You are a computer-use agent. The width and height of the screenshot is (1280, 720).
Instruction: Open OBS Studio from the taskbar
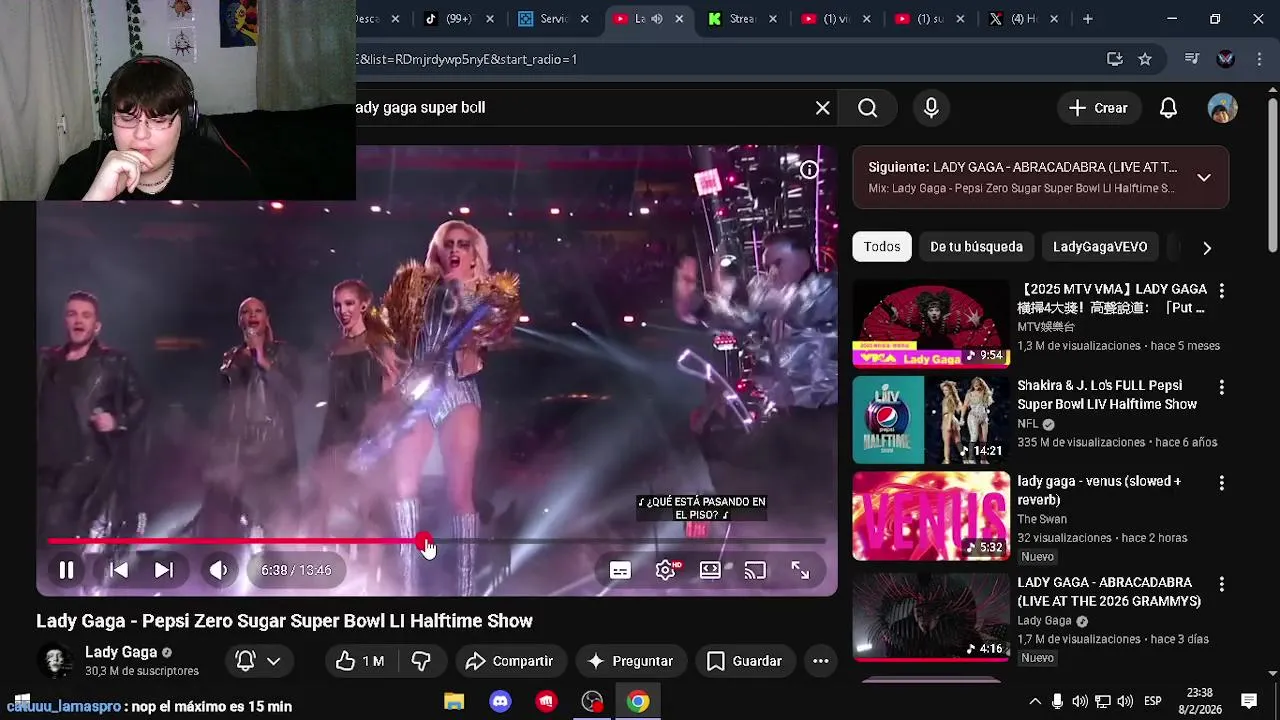tap(592, 702)
